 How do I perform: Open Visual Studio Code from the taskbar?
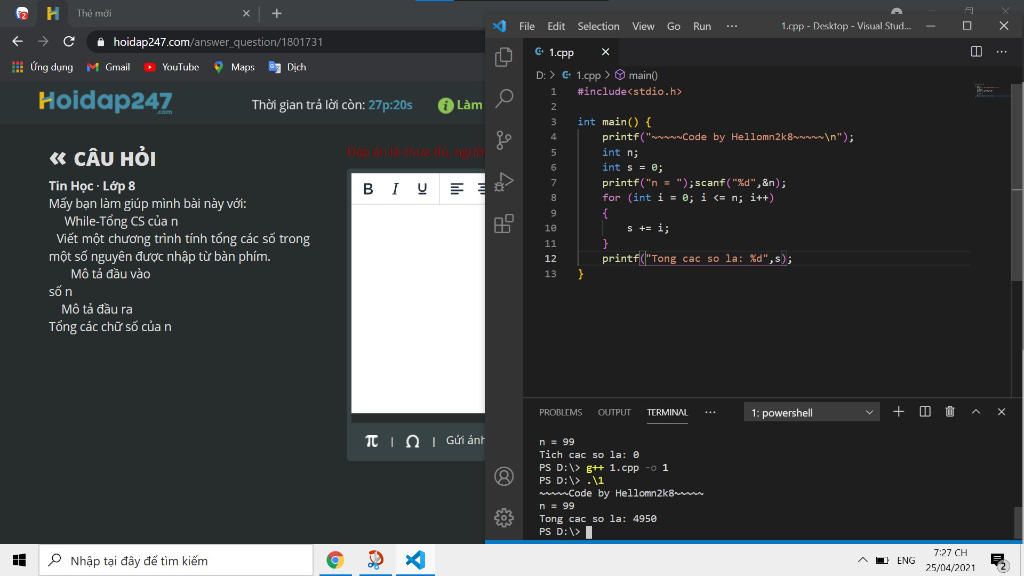tap(415, 560)
